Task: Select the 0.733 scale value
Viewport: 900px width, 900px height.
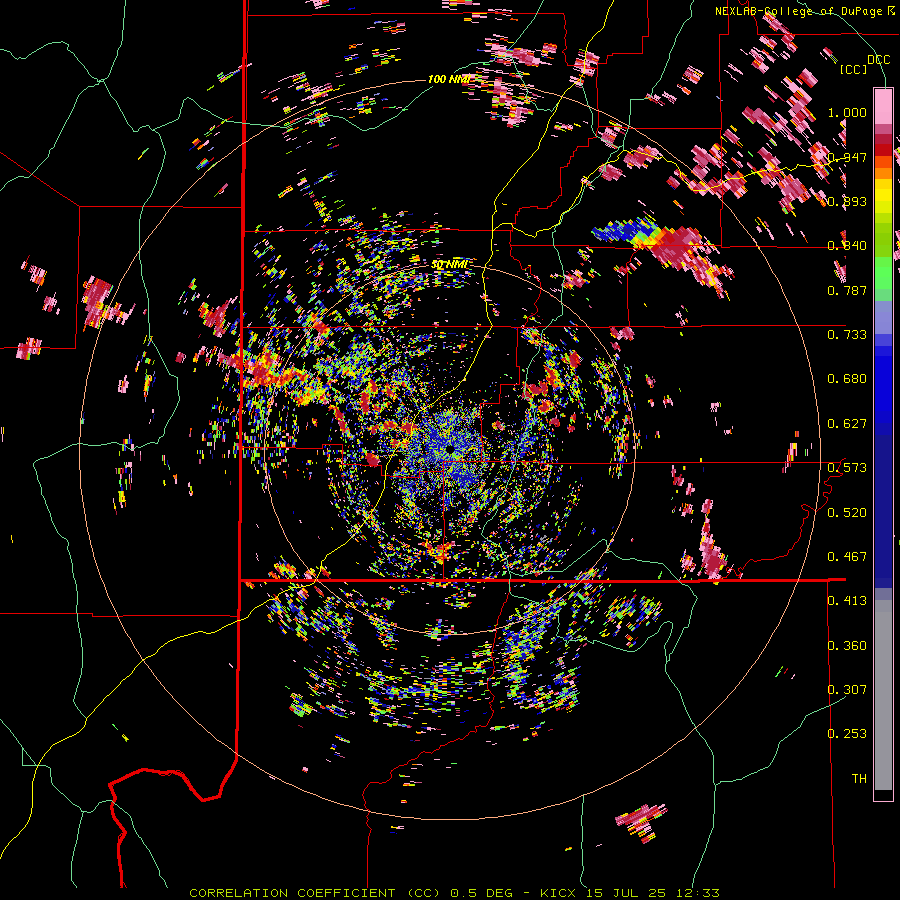Action: 847,335
